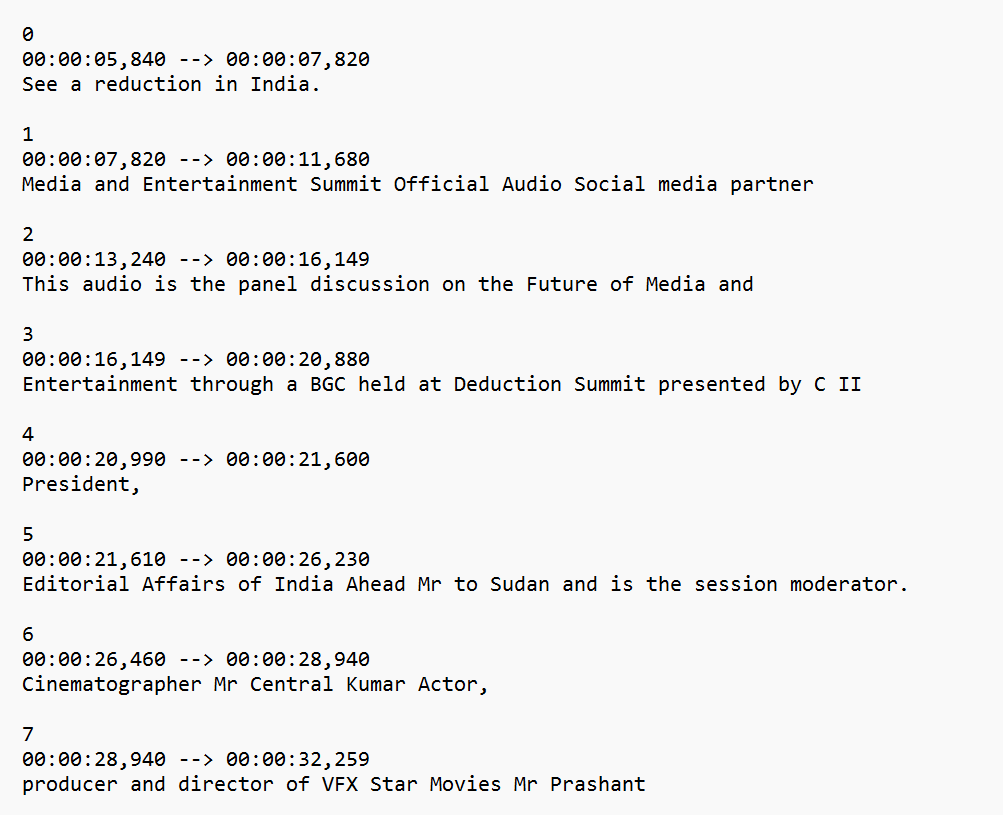1003x815 pixels.
Task: Click the 'This audio is the panel' line
Action: coord(388,284)
